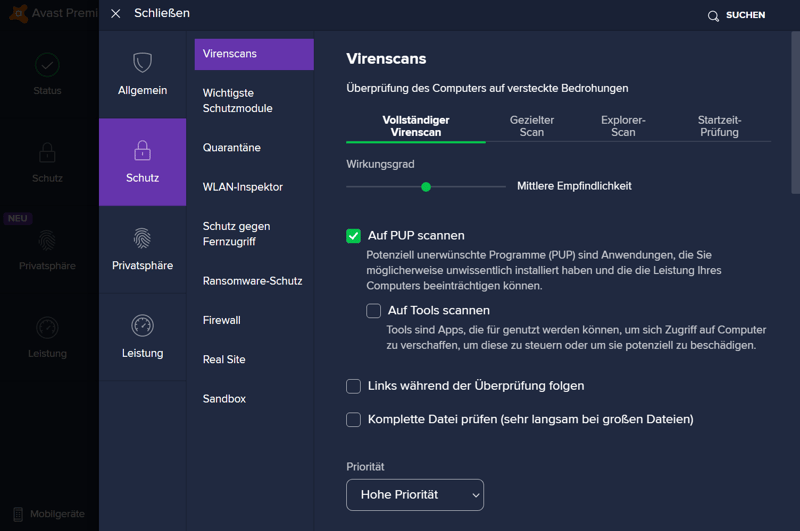Click the search magnifier icon
Image resolution: width=800 pixels, height=531 pixels.
713,16
